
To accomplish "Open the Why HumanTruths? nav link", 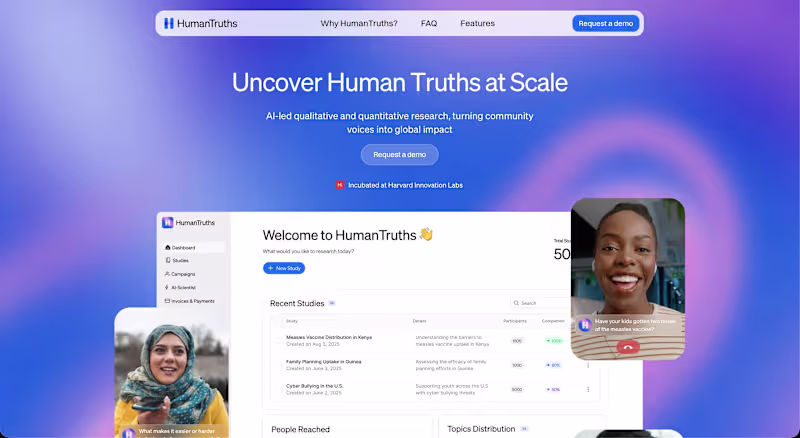I will click(x=359, y=23).
